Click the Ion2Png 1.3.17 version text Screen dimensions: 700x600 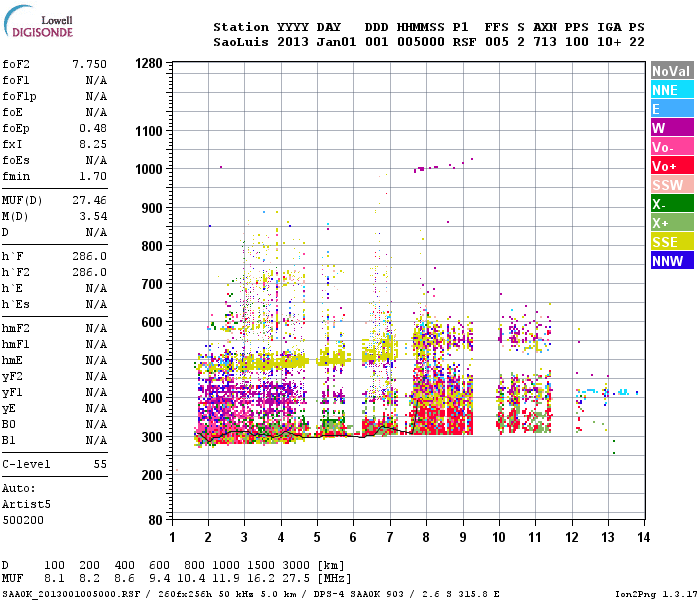(656, 594)
